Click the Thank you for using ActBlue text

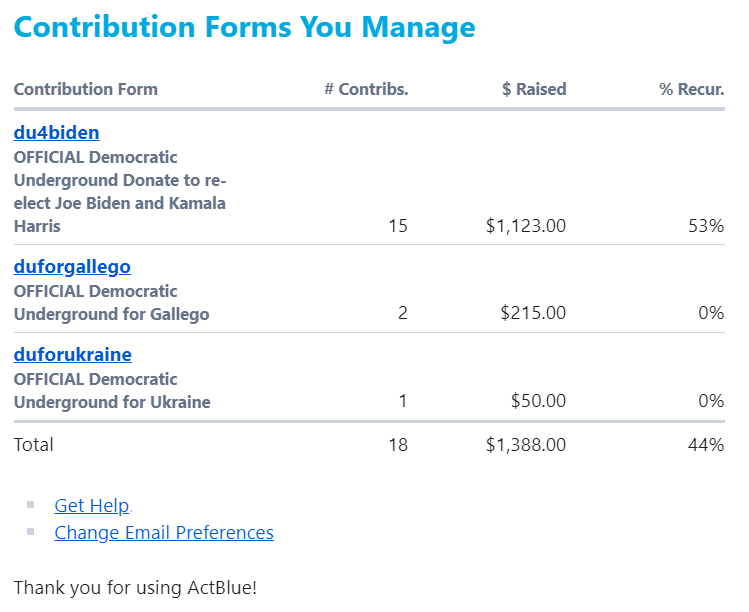[x=135, y=588]
